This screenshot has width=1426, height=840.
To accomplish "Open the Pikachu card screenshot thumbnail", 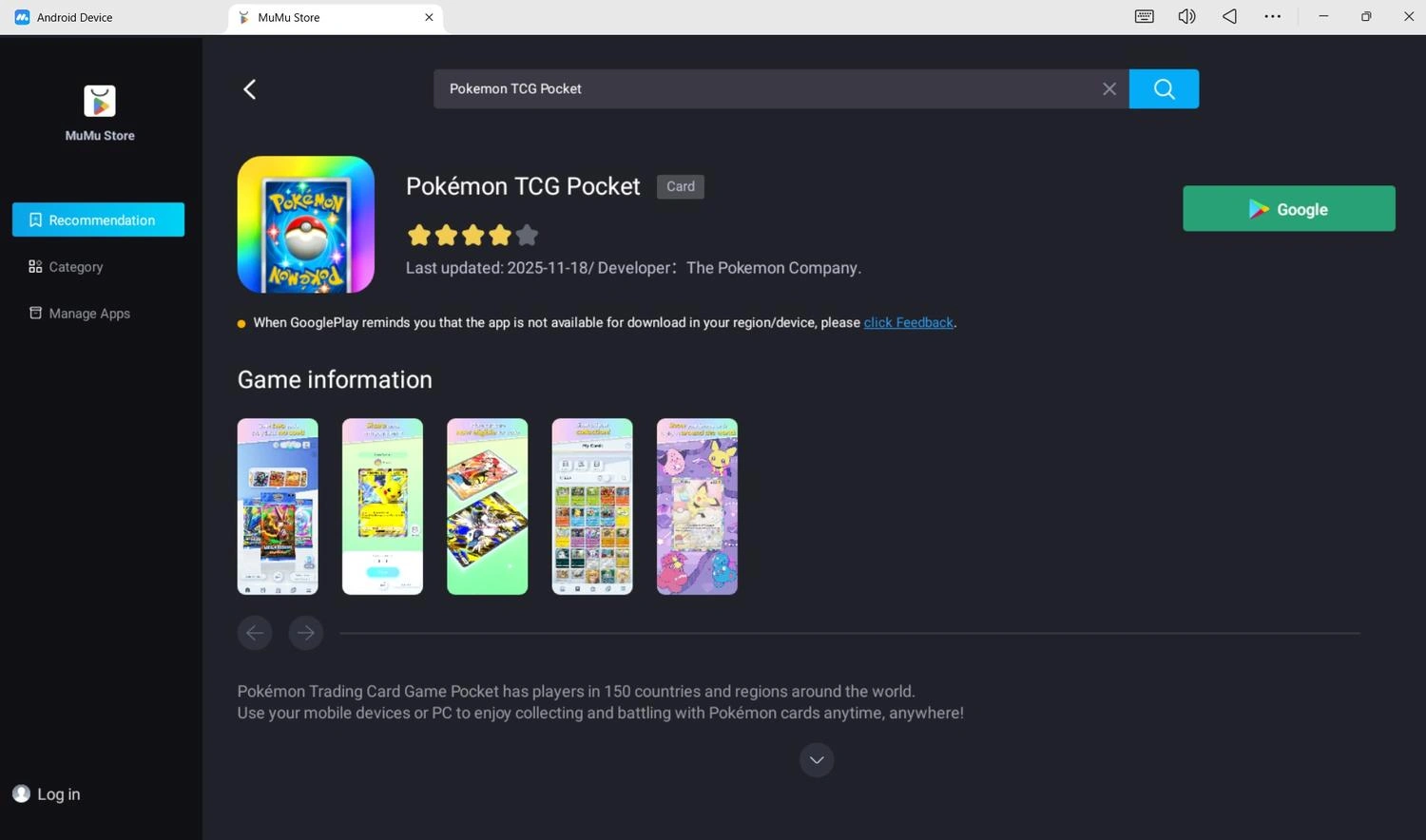I will 382,506.
